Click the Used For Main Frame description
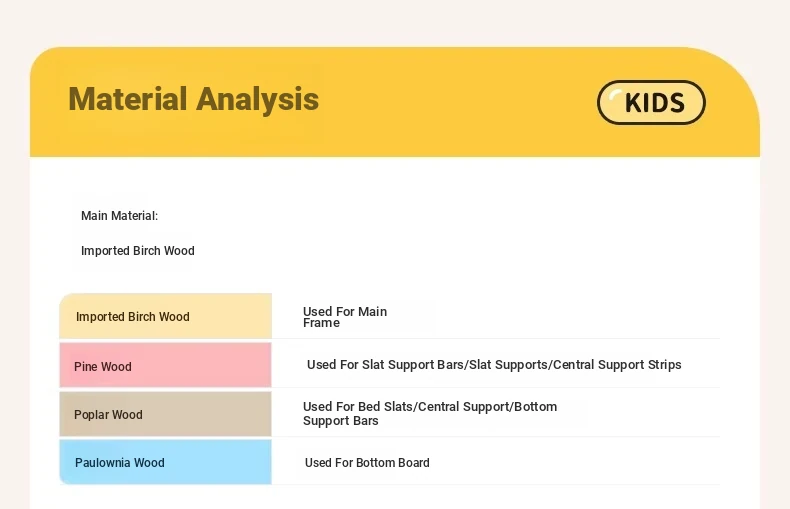This screenshot has height=509, width=790. [345, 317]
